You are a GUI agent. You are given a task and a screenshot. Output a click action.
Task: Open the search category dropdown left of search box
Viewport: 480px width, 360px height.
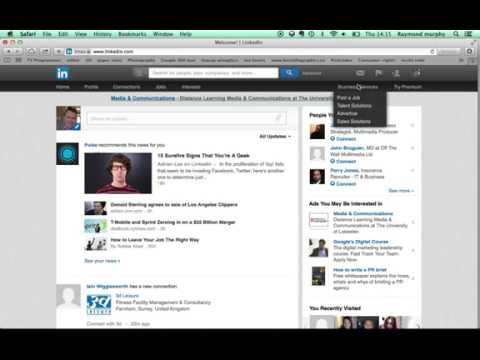click(x=139, y=73)
